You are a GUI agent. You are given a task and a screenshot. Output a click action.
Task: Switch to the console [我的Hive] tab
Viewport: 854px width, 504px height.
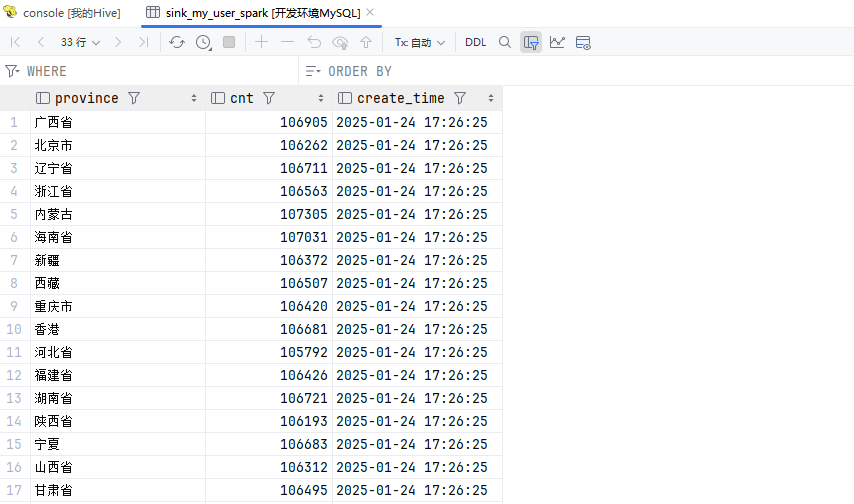point(62,13)
